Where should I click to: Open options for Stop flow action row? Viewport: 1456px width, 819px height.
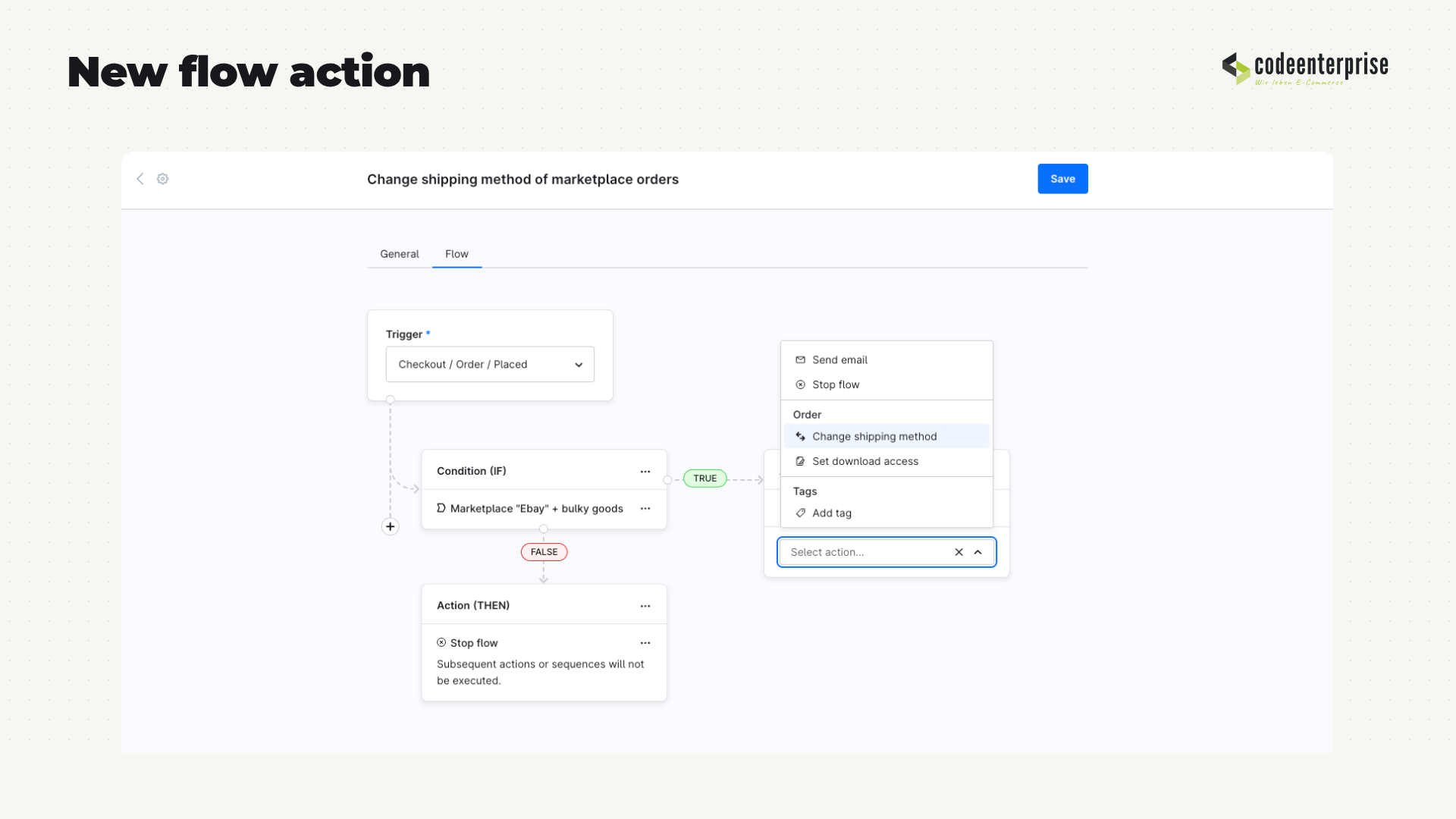coord(645,643)
